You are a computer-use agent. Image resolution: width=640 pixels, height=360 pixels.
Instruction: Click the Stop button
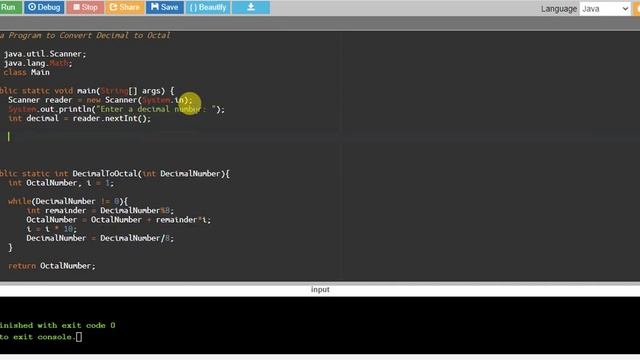point(85,7)
